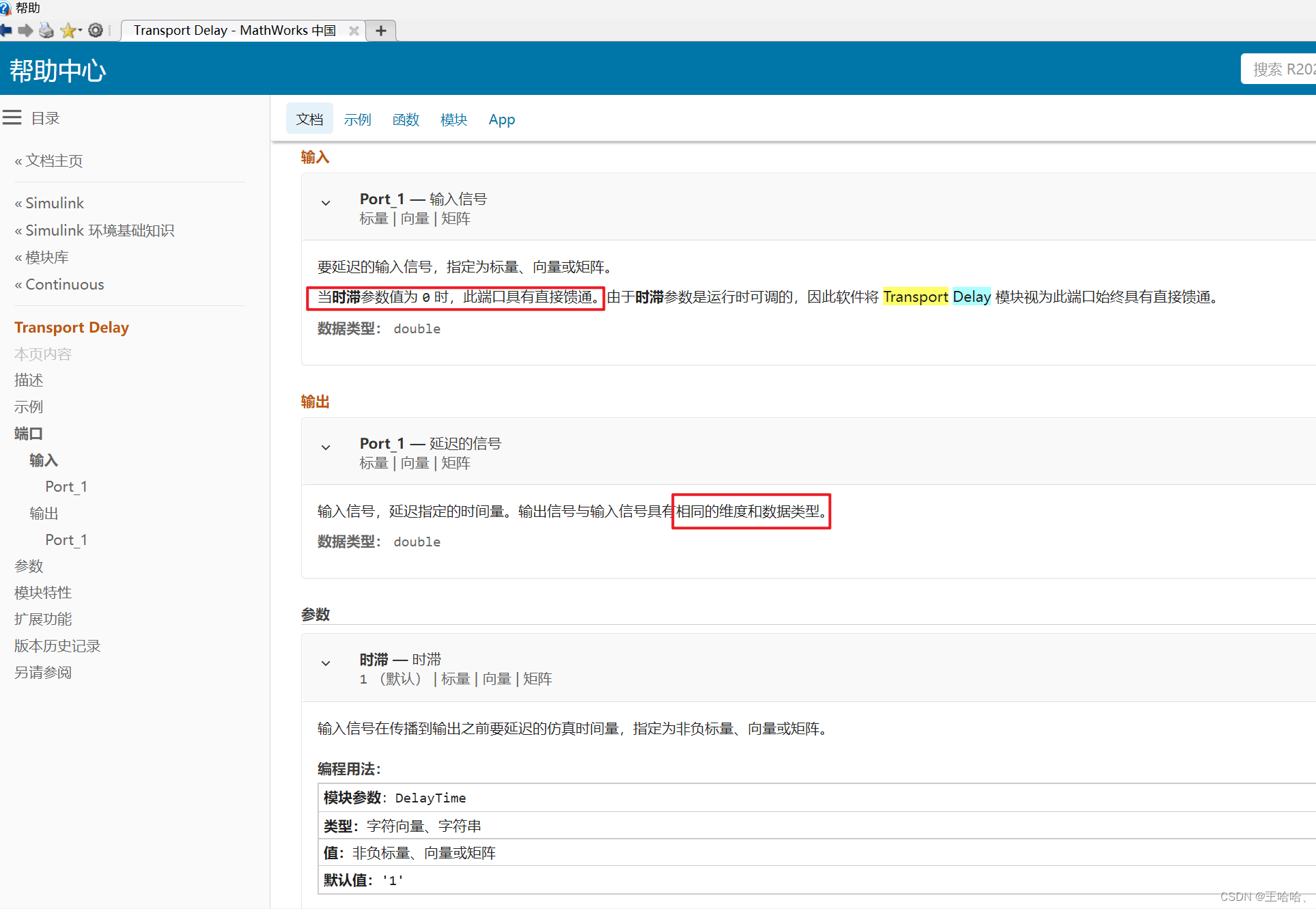The width and height of the screenshot is (1316, 909).
Task: Open the gear settings icon
Action: 96,30
